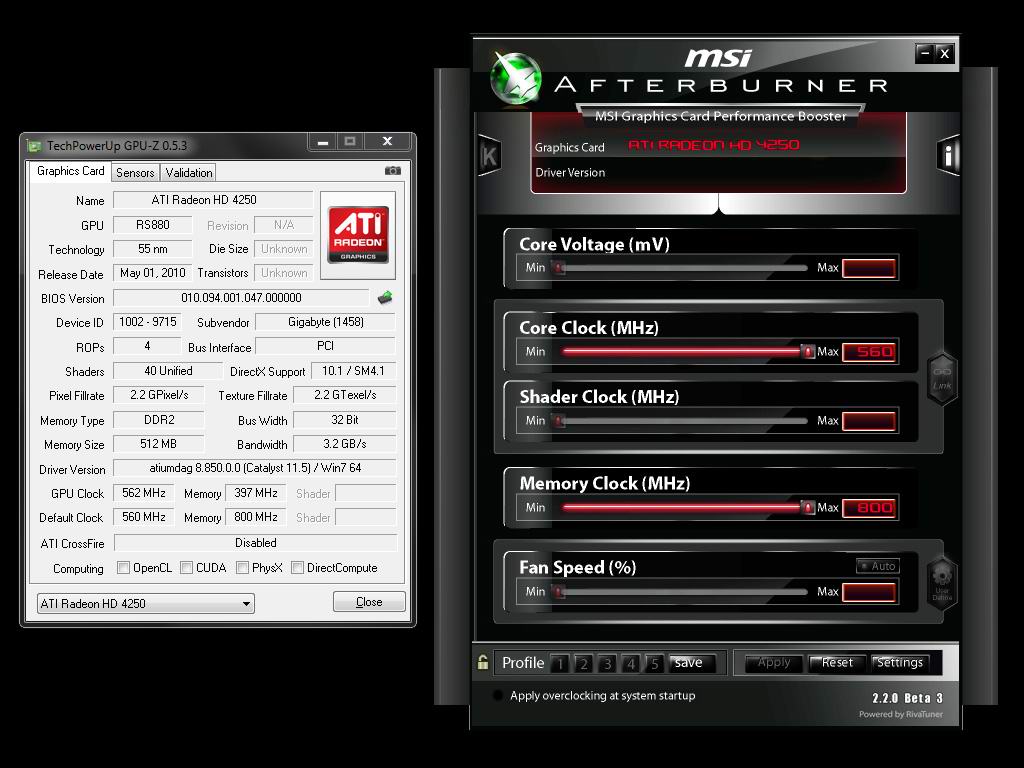Open Afterburner Settings
This screenshot has width=1024, height=768.
(x=899, y=663)
